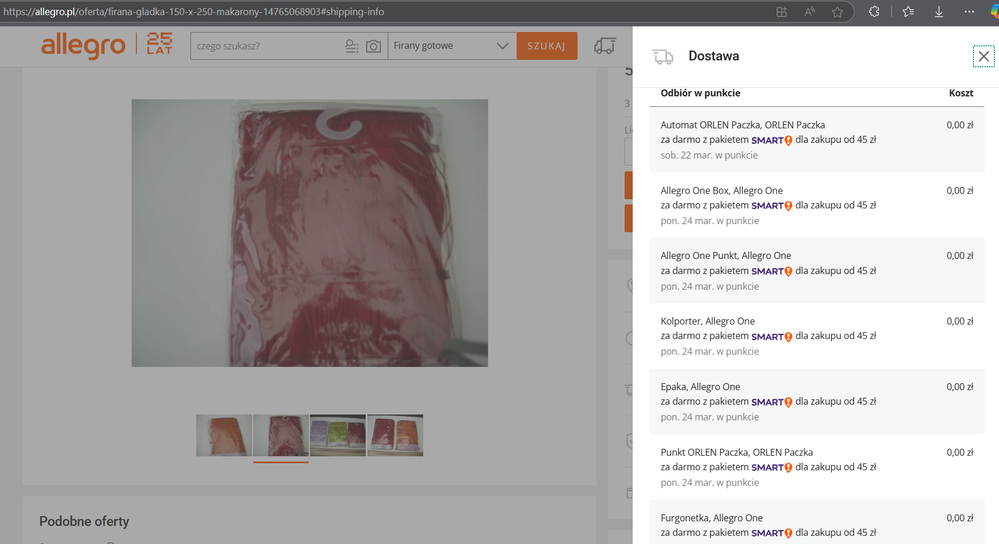This screenshot has height=544, width=999.
Task: Open browser Settings and more menu
Action: click(969, 12)
